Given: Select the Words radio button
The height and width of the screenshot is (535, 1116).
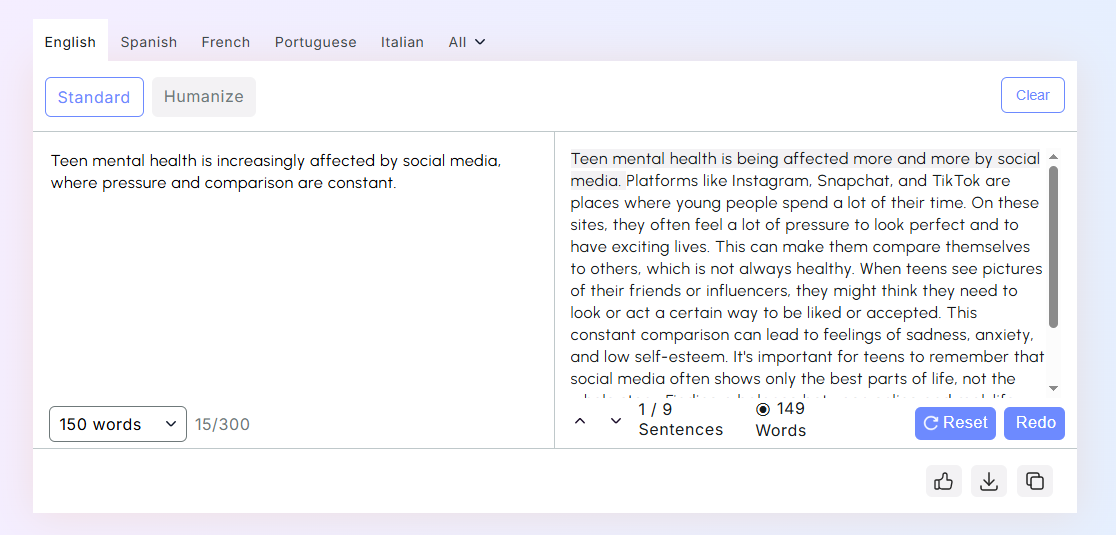Looking at the screenshot, I should [763, 409].
